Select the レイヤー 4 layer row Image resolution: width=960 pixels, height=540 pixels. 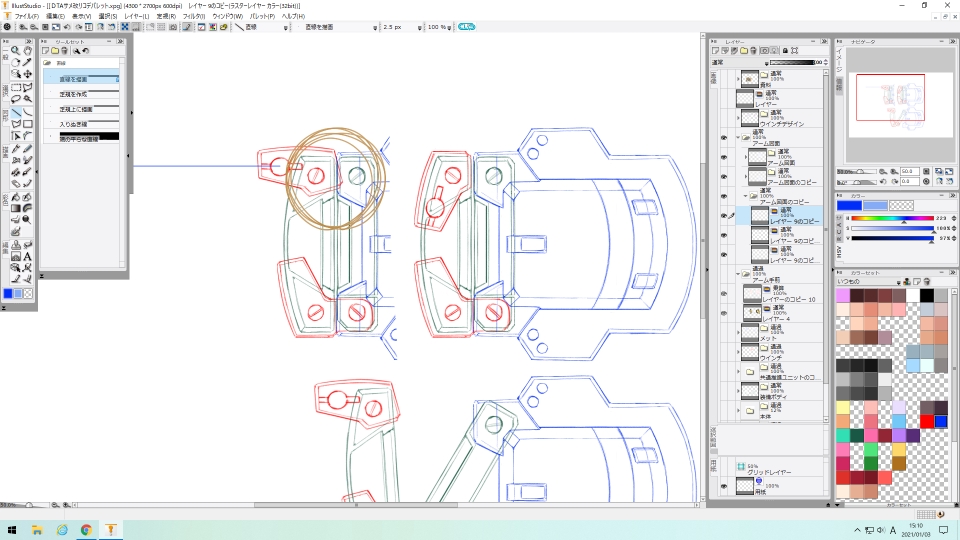(x=779, y=313)
